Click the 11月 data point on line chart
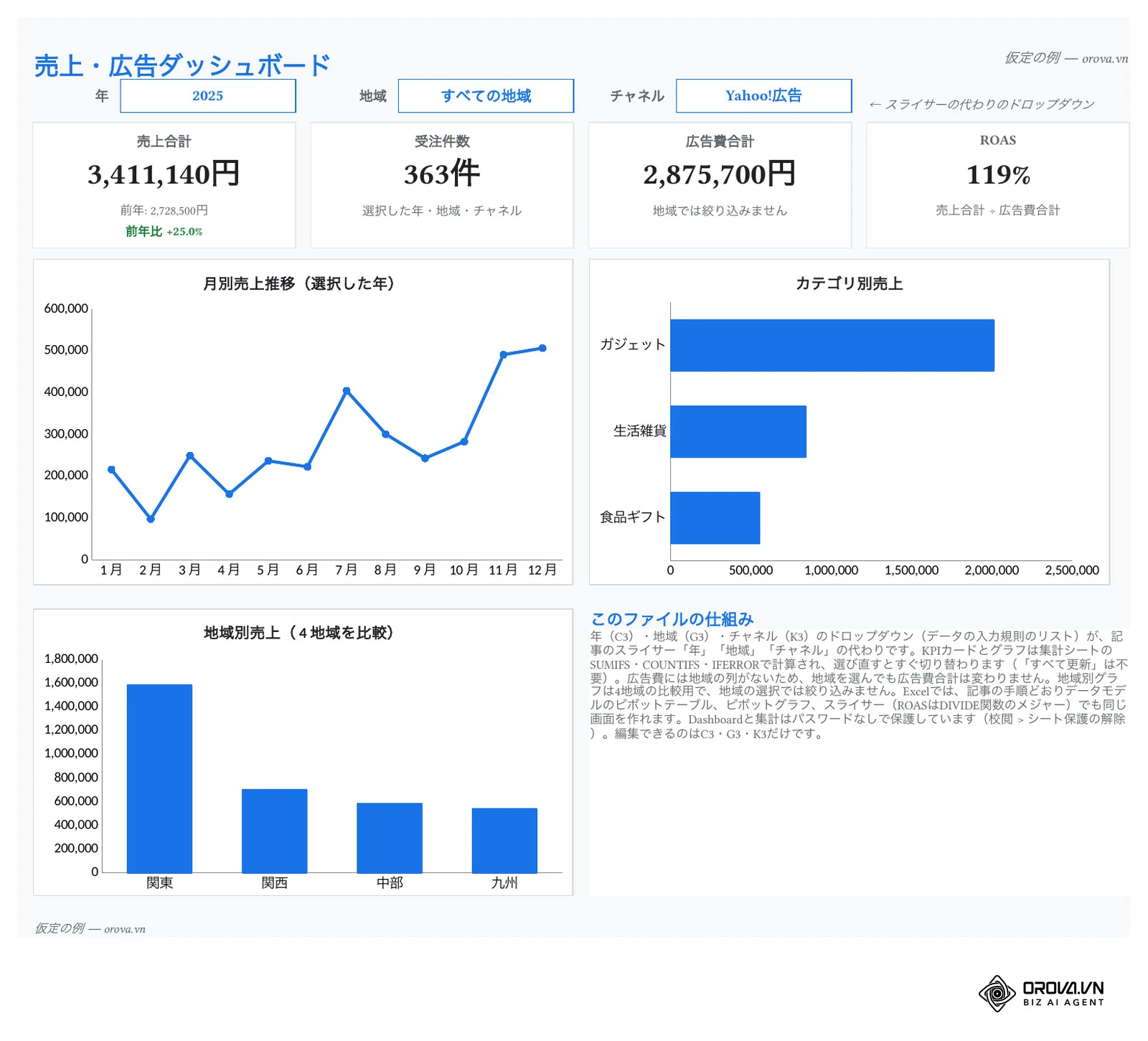The width and height of the screenshot is (1148, 1041). point(503,354)
